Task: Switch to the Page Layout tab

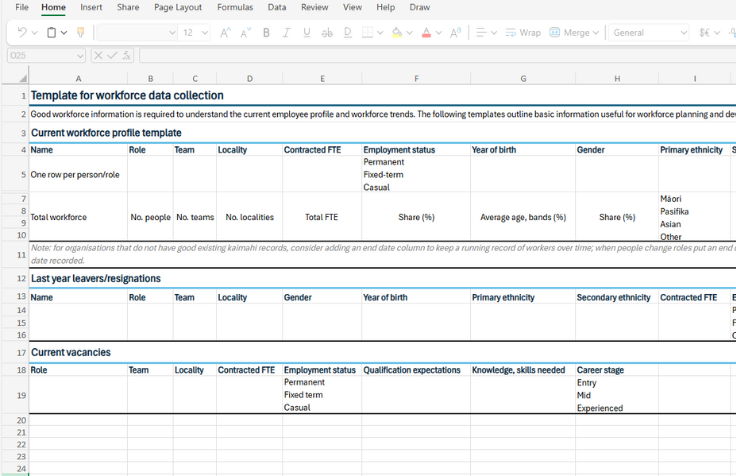Action: click(x=177, y=7)
